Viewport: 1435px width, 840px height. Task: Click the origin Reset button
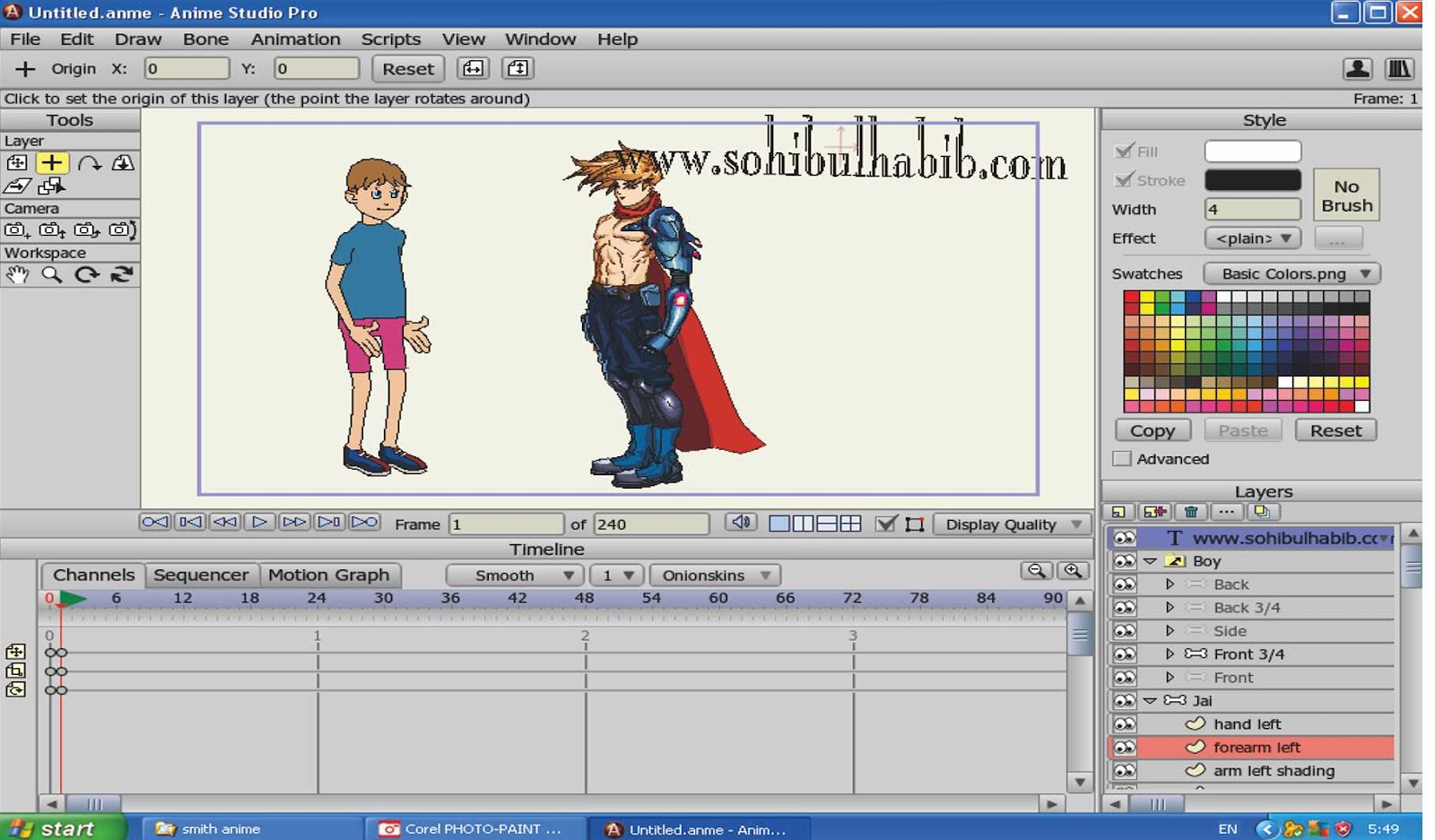(x=408, y=68)
